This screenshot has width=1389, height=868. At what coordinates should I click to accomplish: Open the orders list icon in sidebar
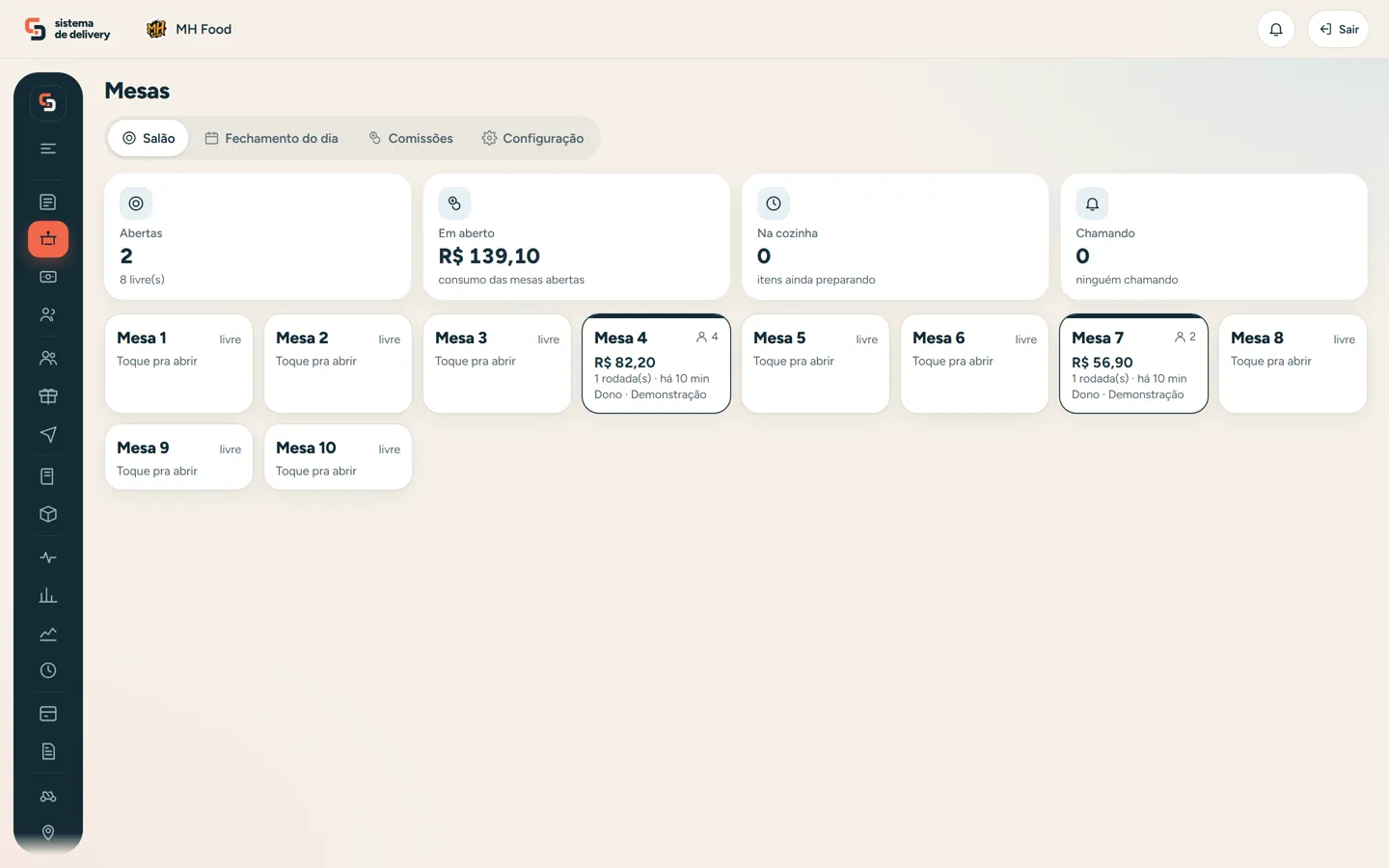pos(48,202)
